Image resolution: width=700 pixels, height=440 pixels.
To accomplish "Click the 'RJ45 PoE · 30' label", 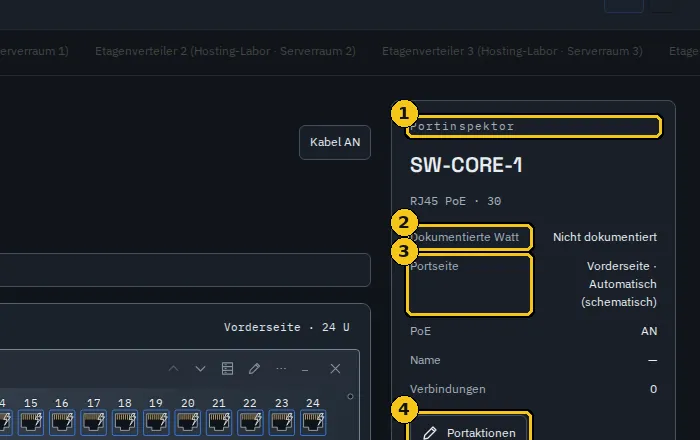I will pos(455,201).
